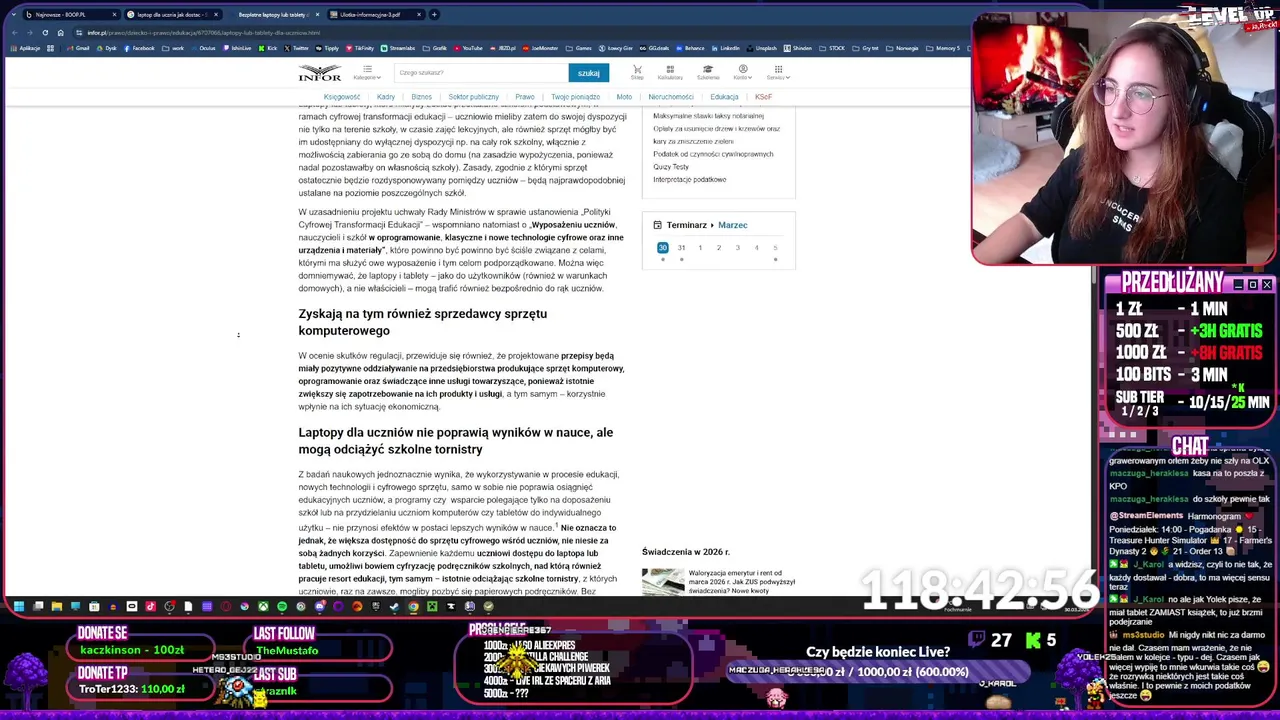1280x720 pixels.
Task: Open the Księgowość menu item
Action: coord(342,97)
